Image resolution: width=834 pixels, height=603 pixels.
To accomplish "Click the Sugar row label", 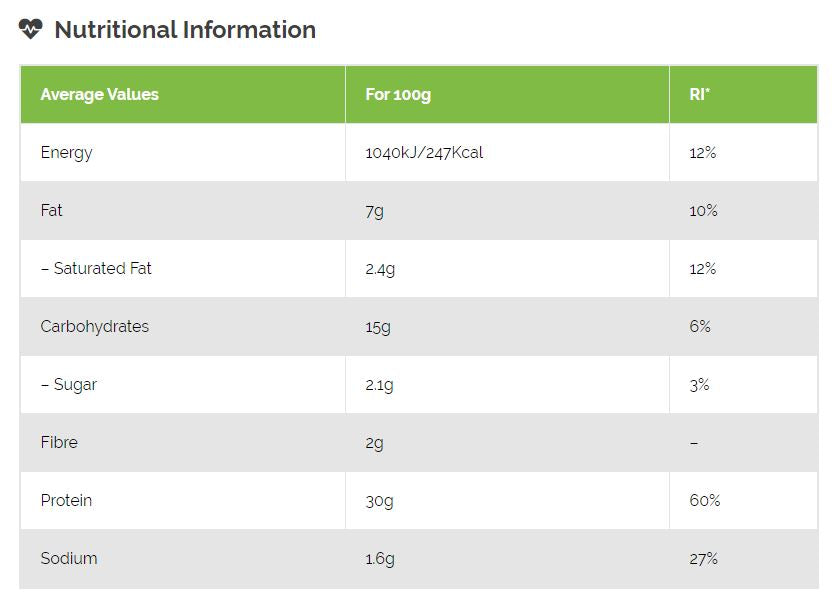I will click(x=69, y=385).
